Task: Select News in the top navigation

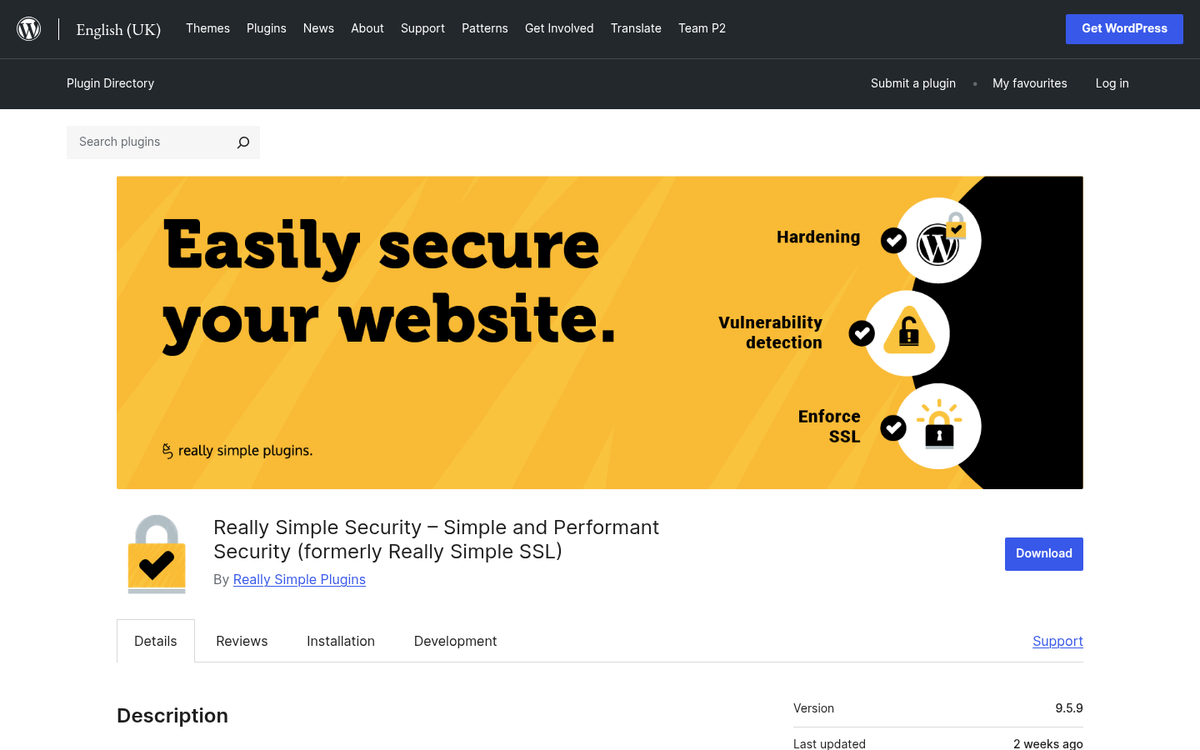Action: (x=318, y=28)
